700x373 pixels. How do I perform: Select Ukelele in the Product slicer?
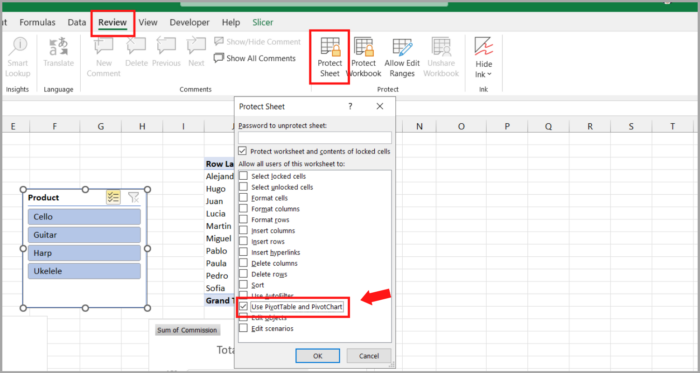click(x=84, y=271)
